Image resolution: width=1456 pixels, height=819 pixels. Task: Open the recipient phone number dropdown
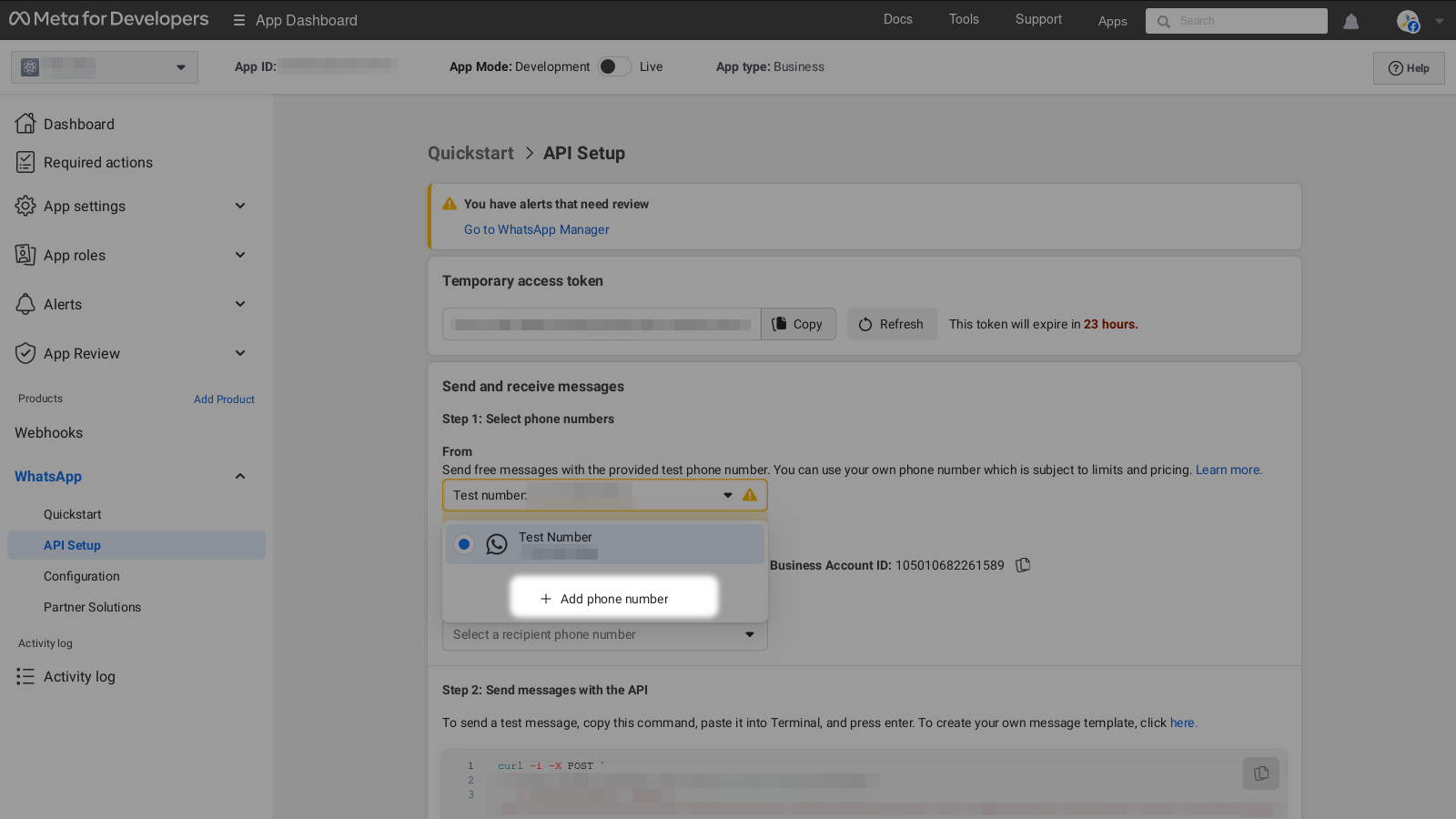pos(605,634)
